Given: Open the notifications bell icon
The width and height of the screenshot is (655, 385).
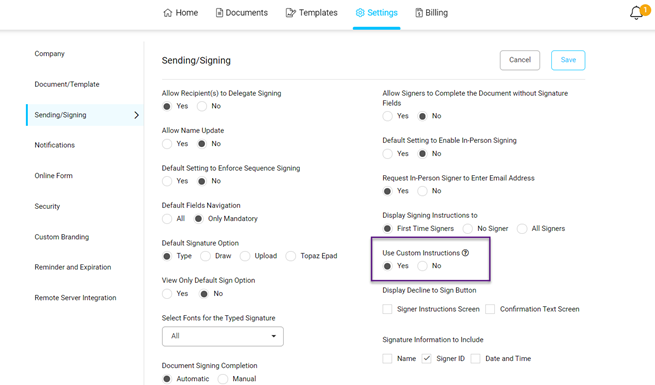Looking at the screenshot, I should point(636,13).
